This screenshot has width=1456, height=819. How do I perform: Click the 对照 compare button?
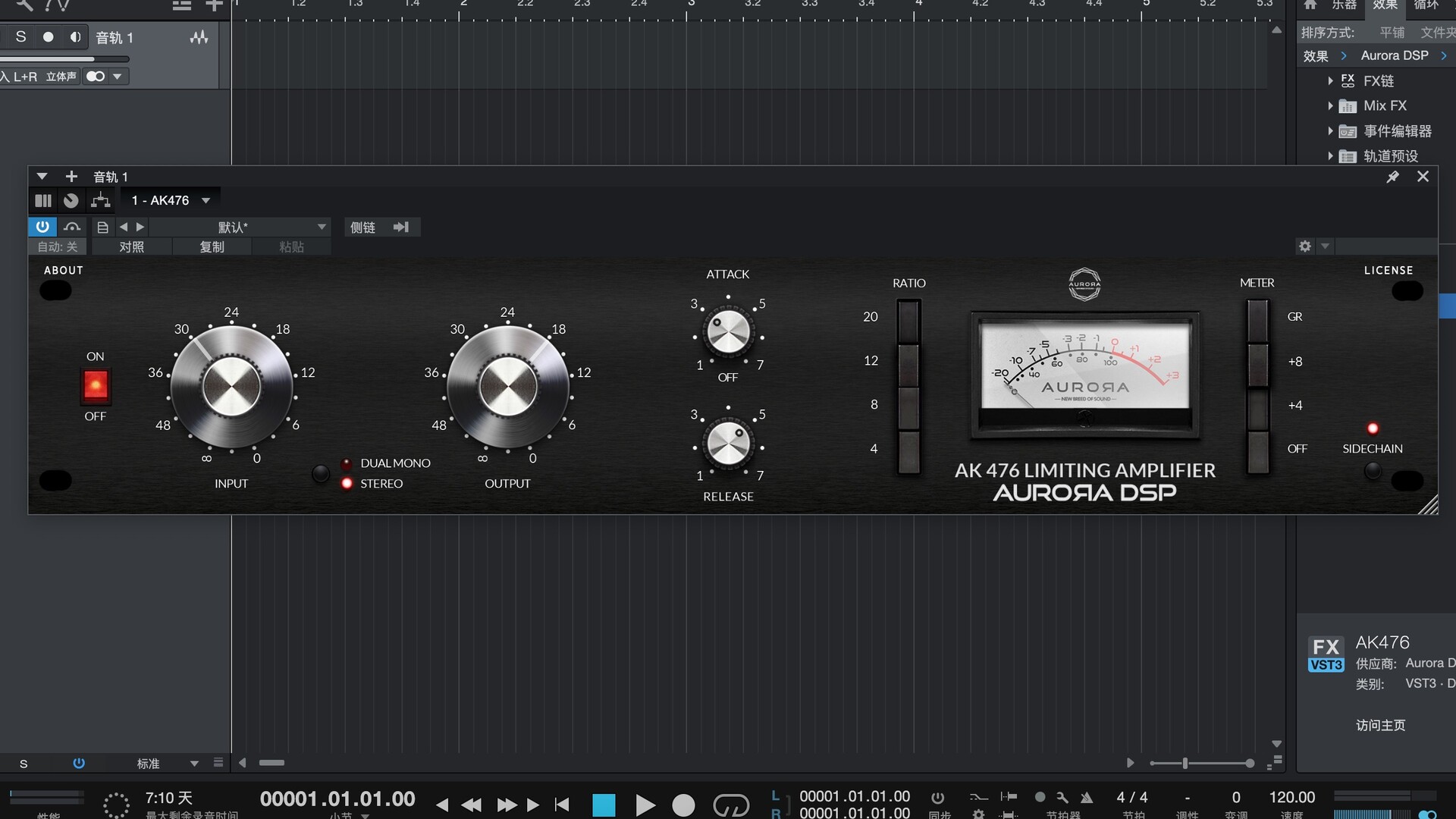[x=131, y=246]
